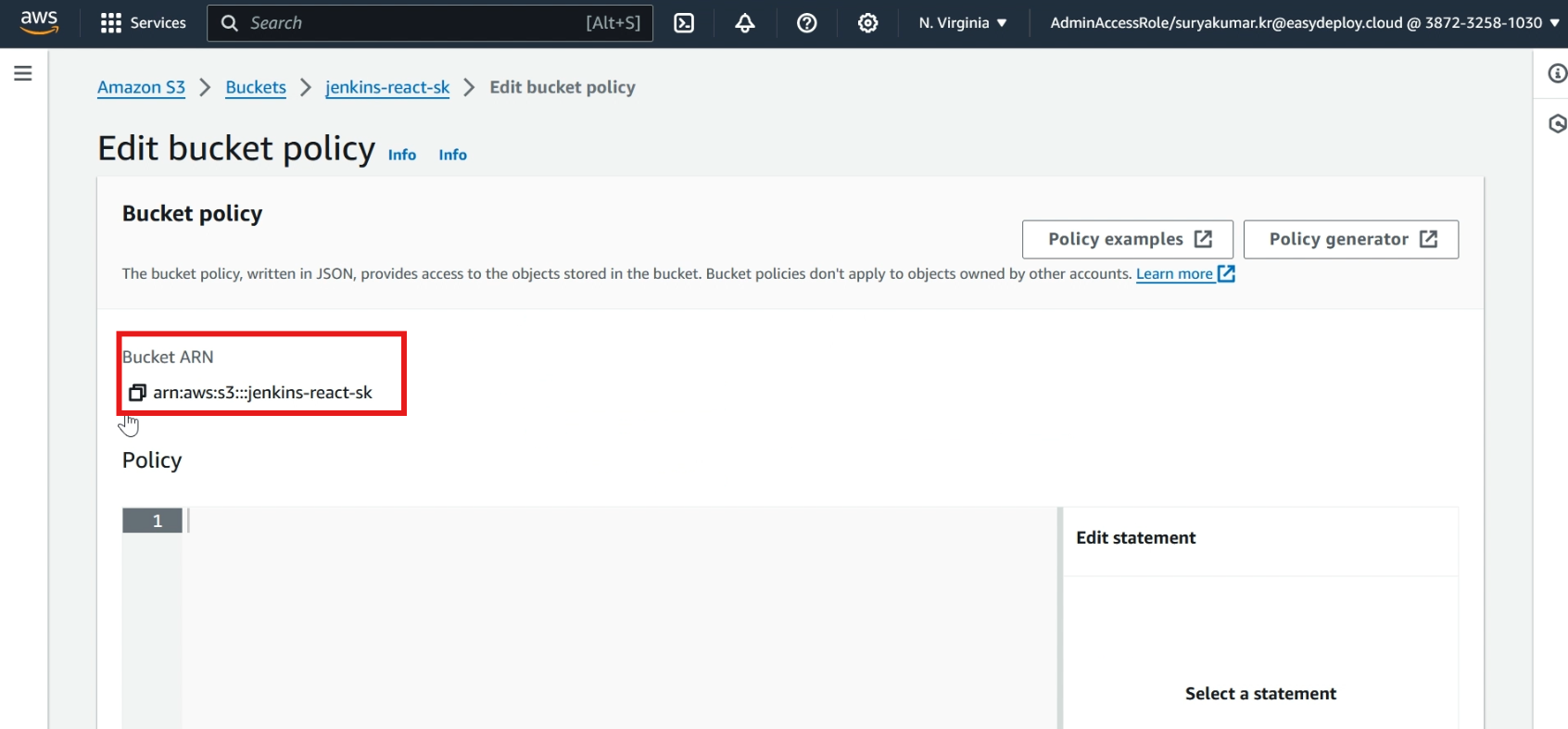
Task: Click the Bucket ARN label
Action: (x=168, y=357)
